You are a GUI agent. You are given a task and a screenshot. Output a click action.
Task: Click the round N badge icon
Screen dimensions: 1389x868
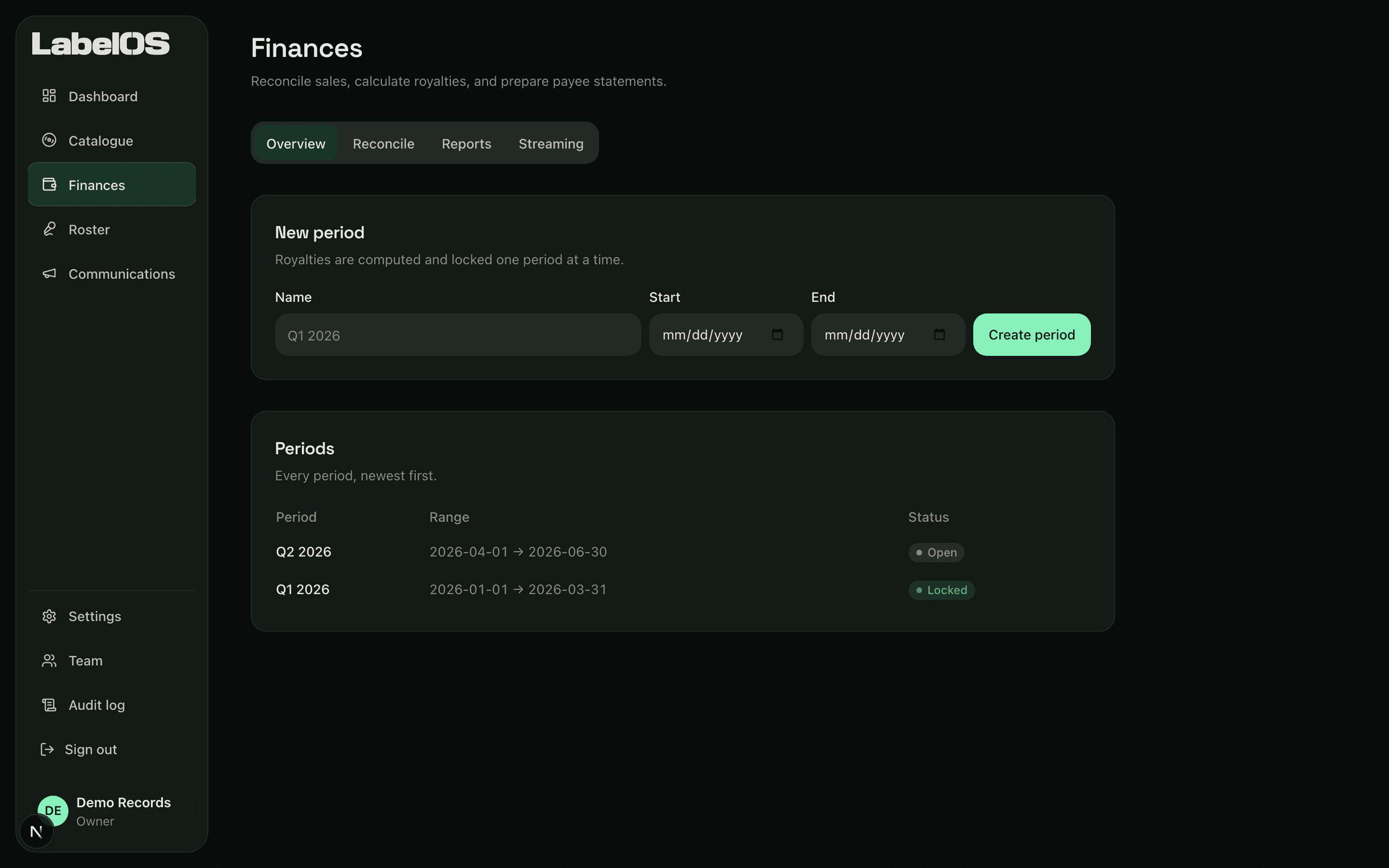pos(36,831)
